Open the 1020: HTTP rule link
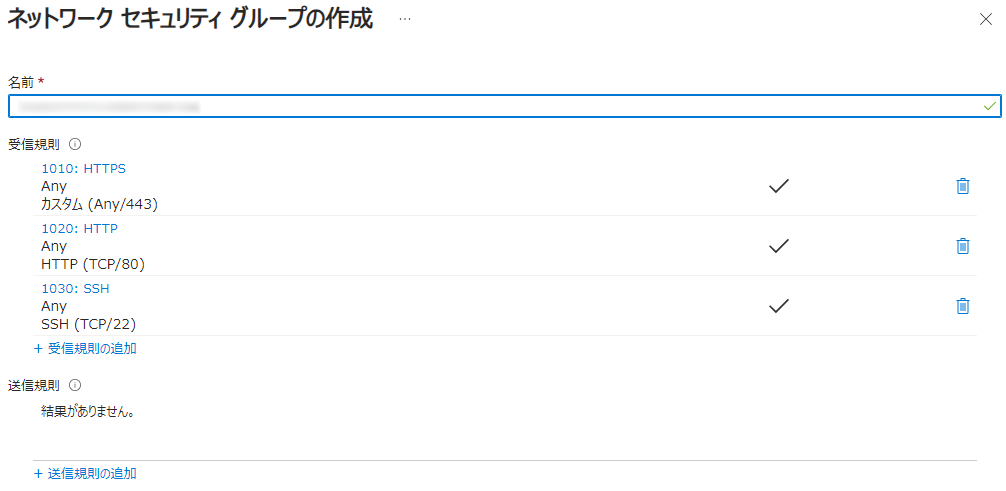This screenshot has width=1006, height=491. point(80,228)
